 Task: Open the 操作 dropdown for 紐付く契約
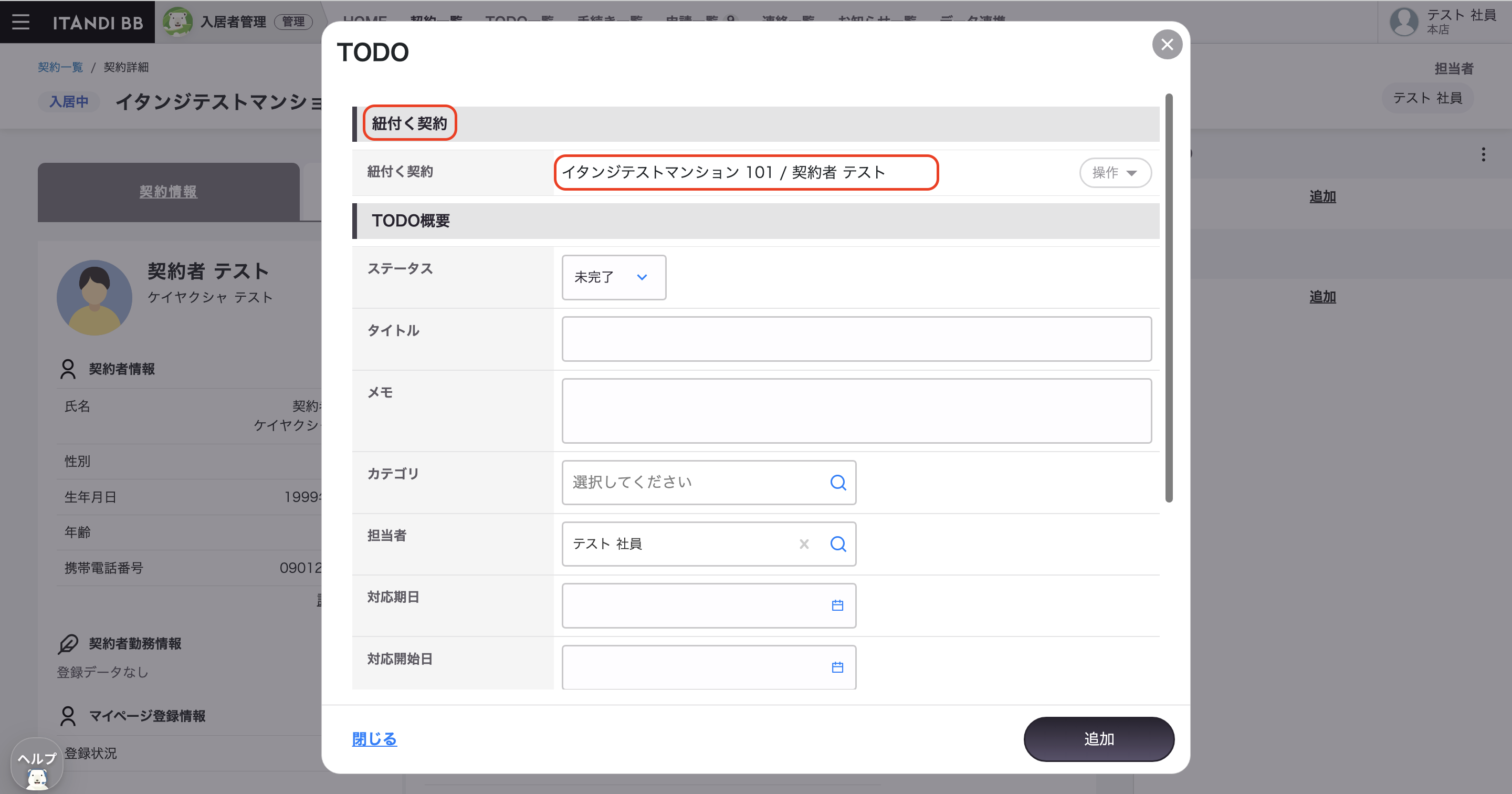click(x=1115, y=173)
